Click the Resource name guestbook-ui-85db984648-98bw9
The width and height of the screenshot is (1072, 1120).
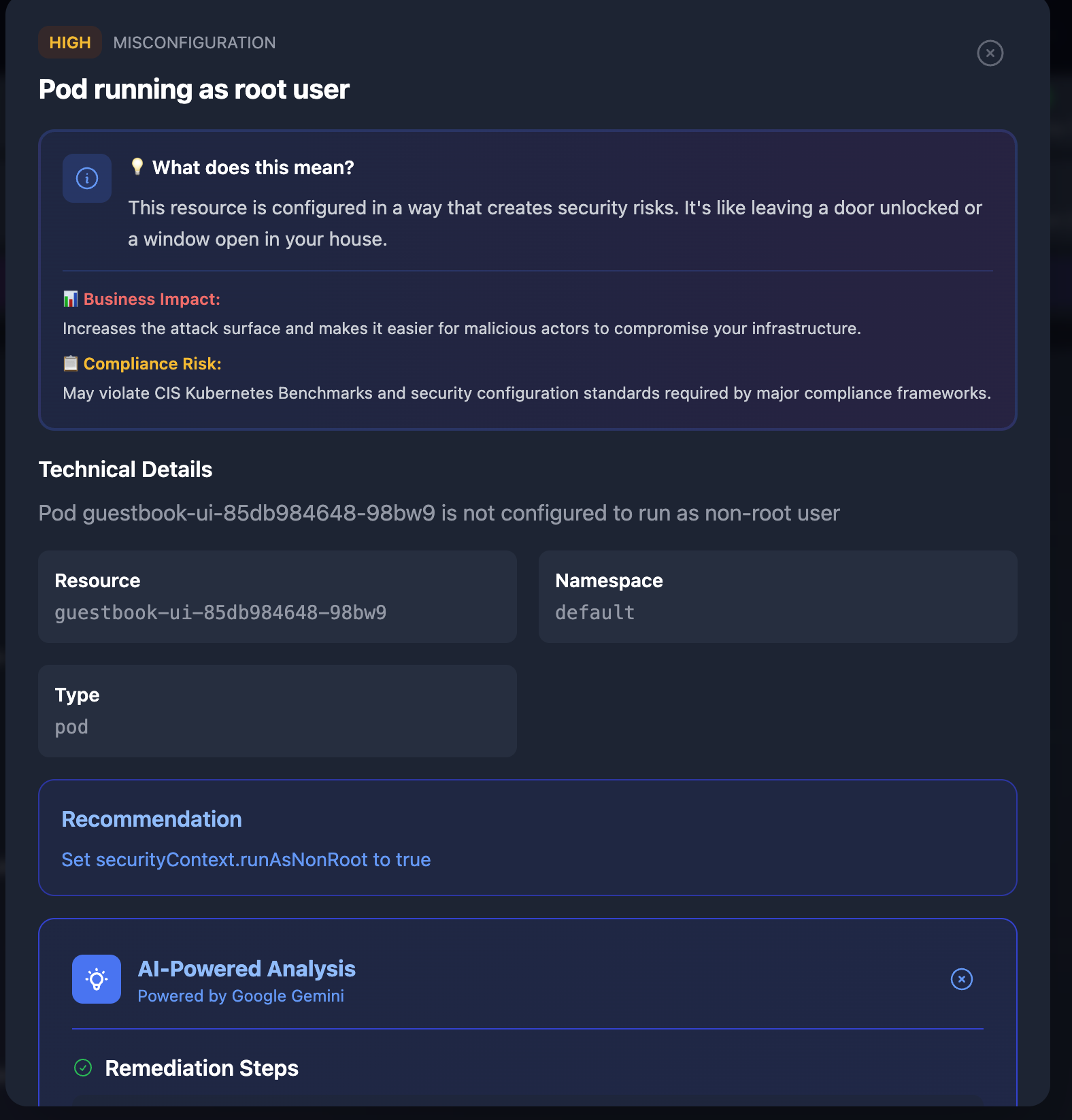click(220, 612)
